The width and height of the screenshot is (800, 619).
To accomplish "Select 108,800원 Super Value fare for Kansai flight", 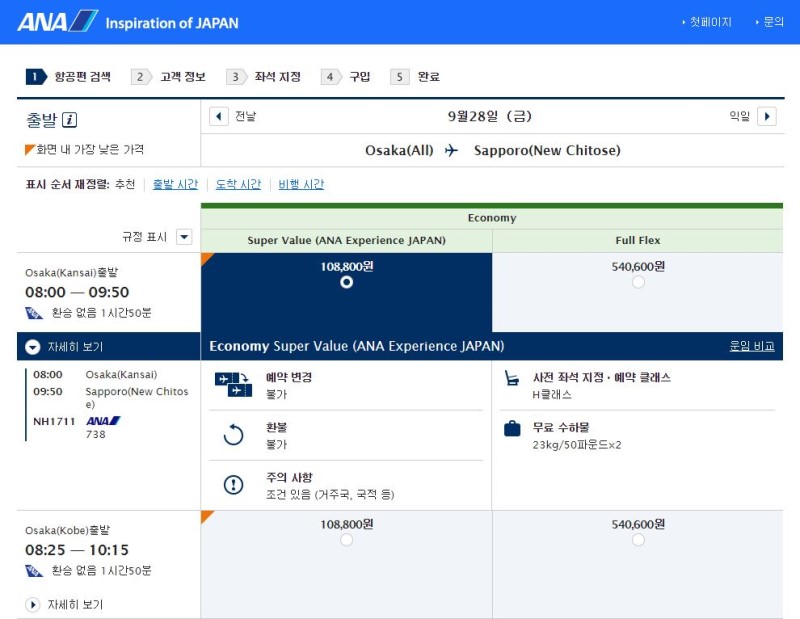I will [346, 282].
